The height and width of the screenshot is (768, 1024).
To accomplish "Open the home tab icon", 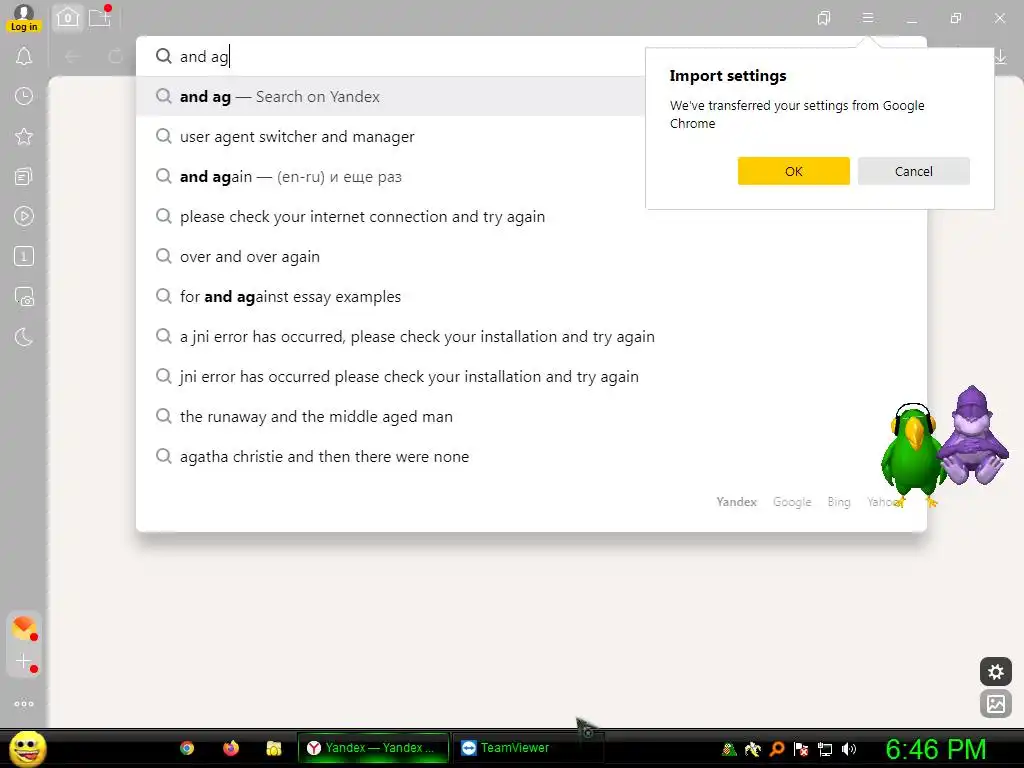I will (x=67, y=18).
